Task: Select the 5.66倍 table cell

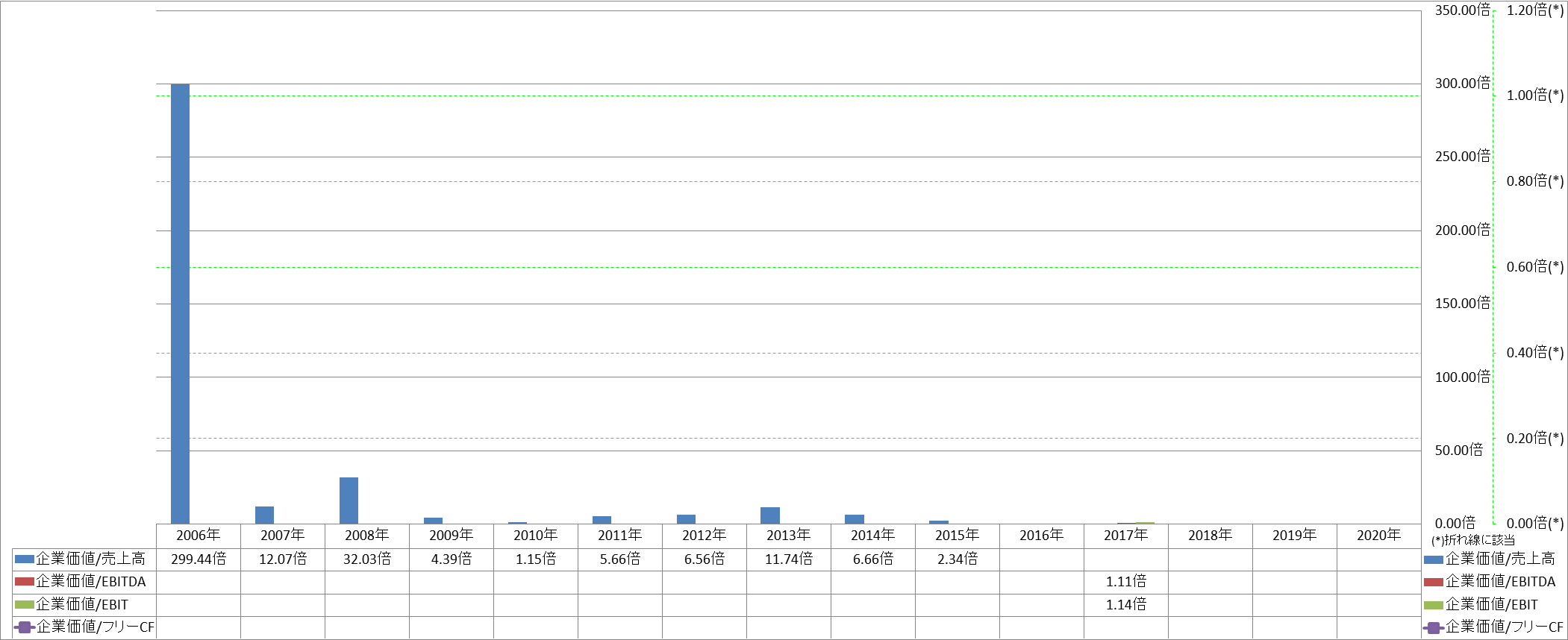Action: pos(620,559)
